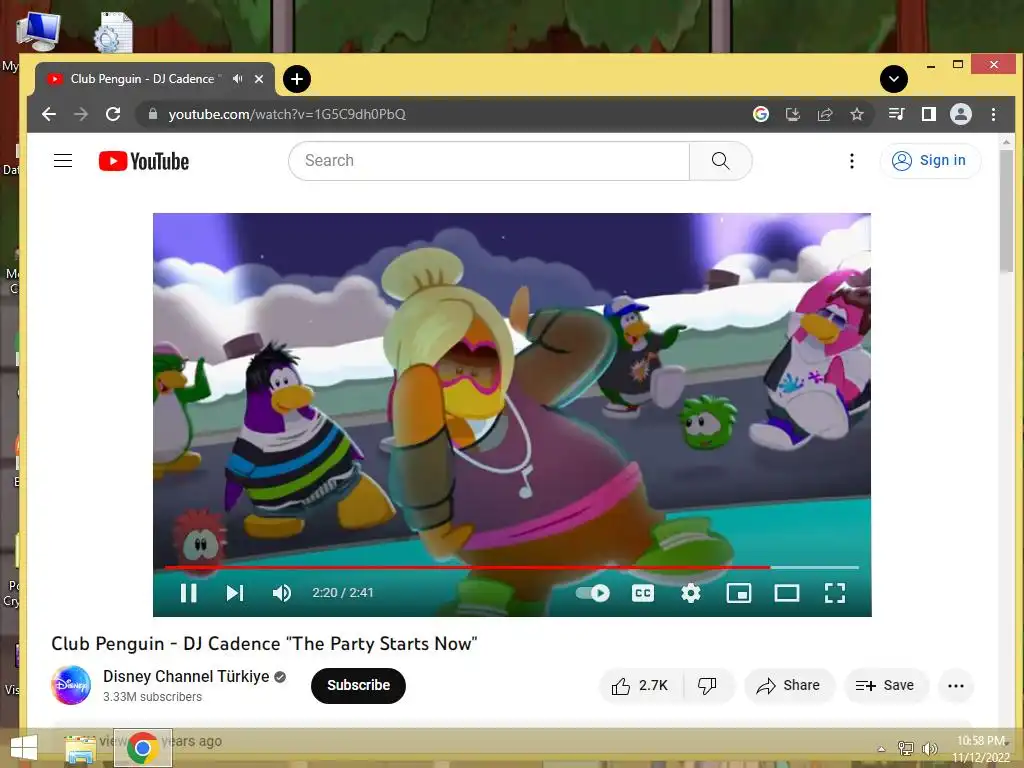Close the Club Penguin tab

pyautogui.click(x=259, y=79)
